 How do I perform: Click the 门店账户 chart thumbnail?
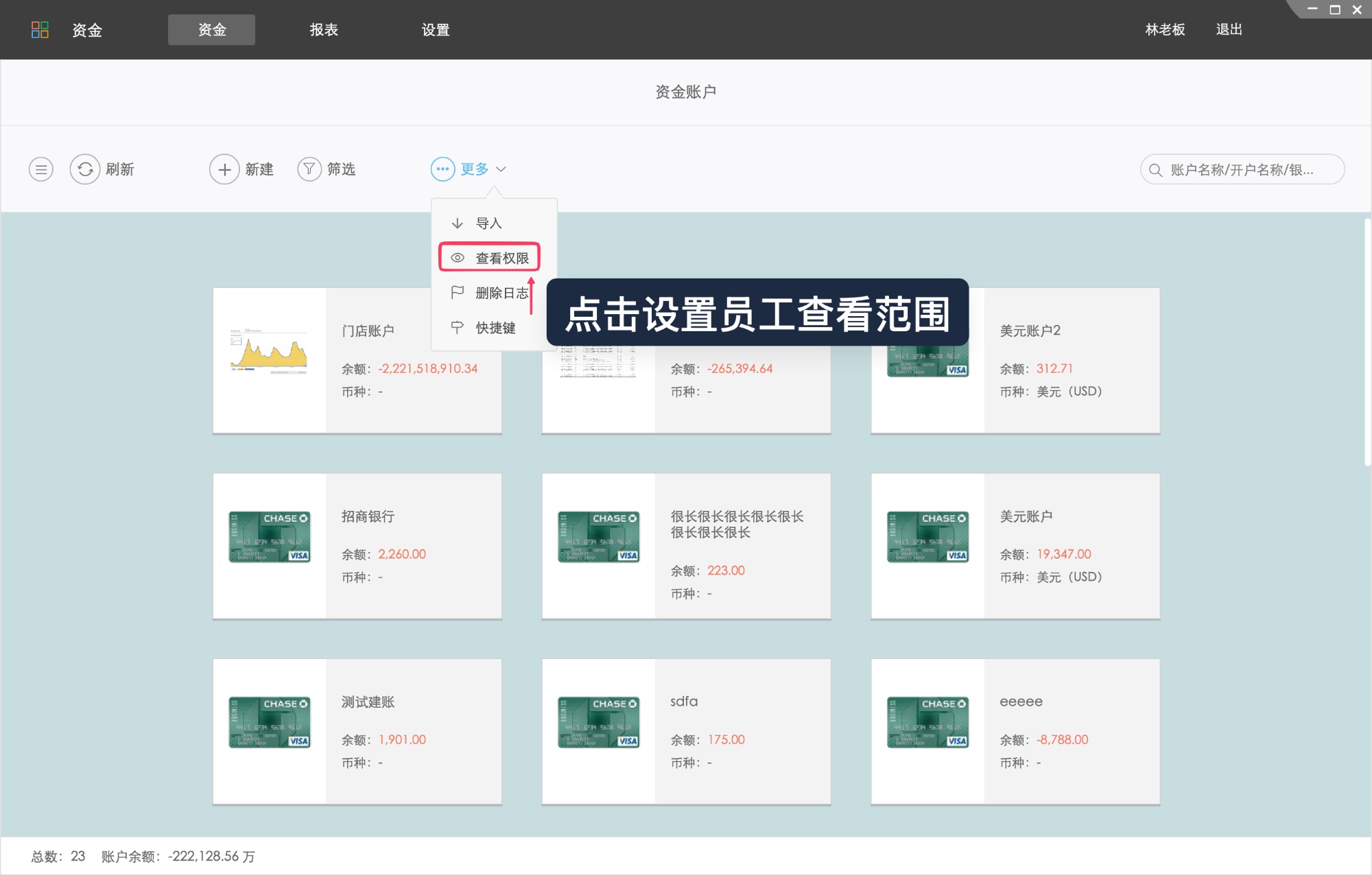269,352
